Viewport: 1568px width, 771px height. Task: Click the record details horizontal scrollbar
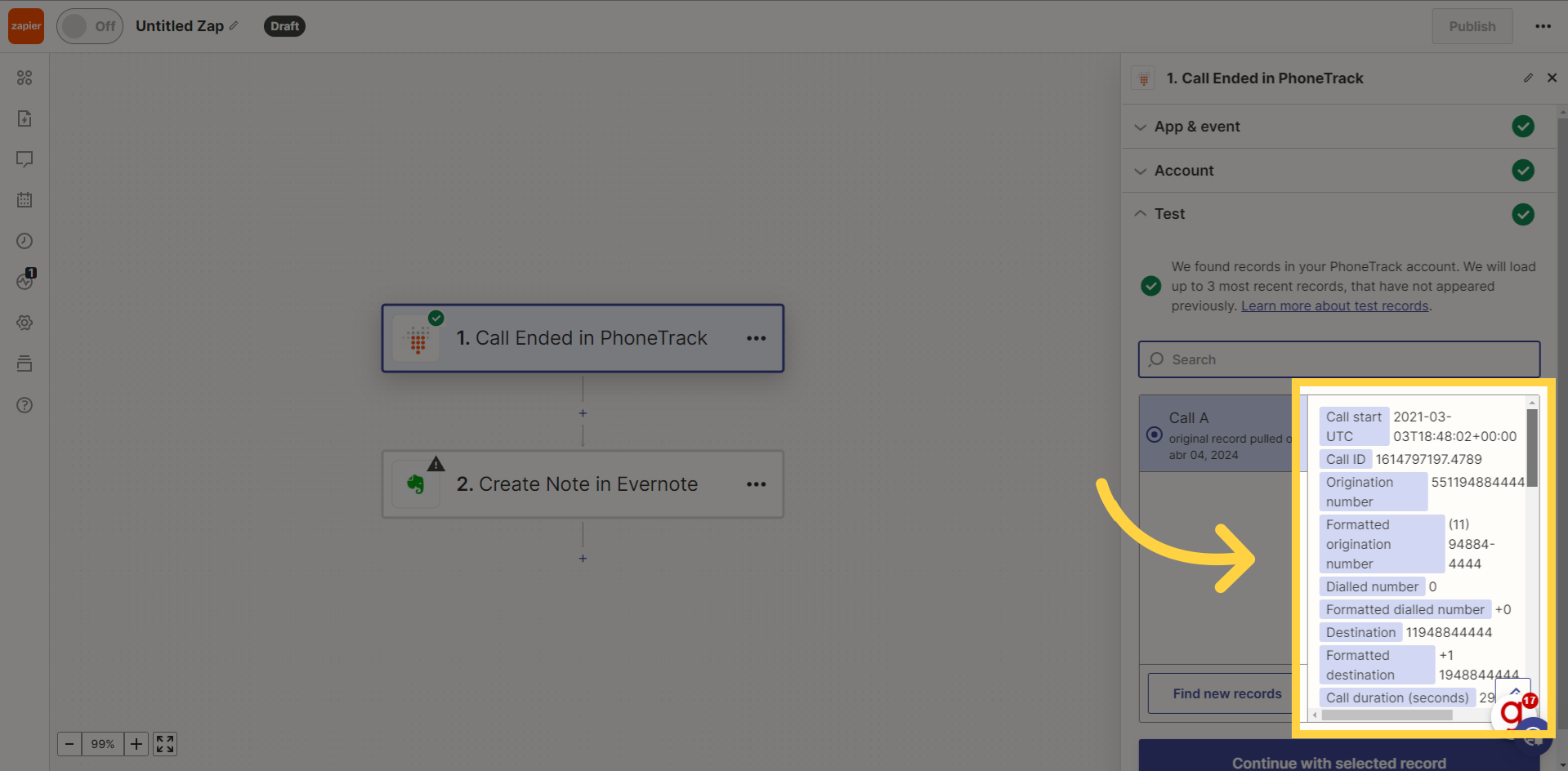click(1387, 715)
